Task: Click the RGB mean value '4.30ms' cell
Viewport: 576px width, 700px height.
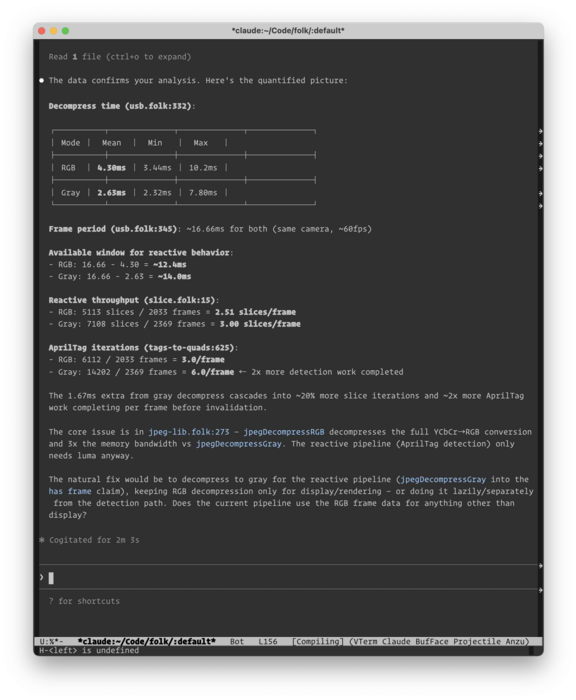Action: 112,168
